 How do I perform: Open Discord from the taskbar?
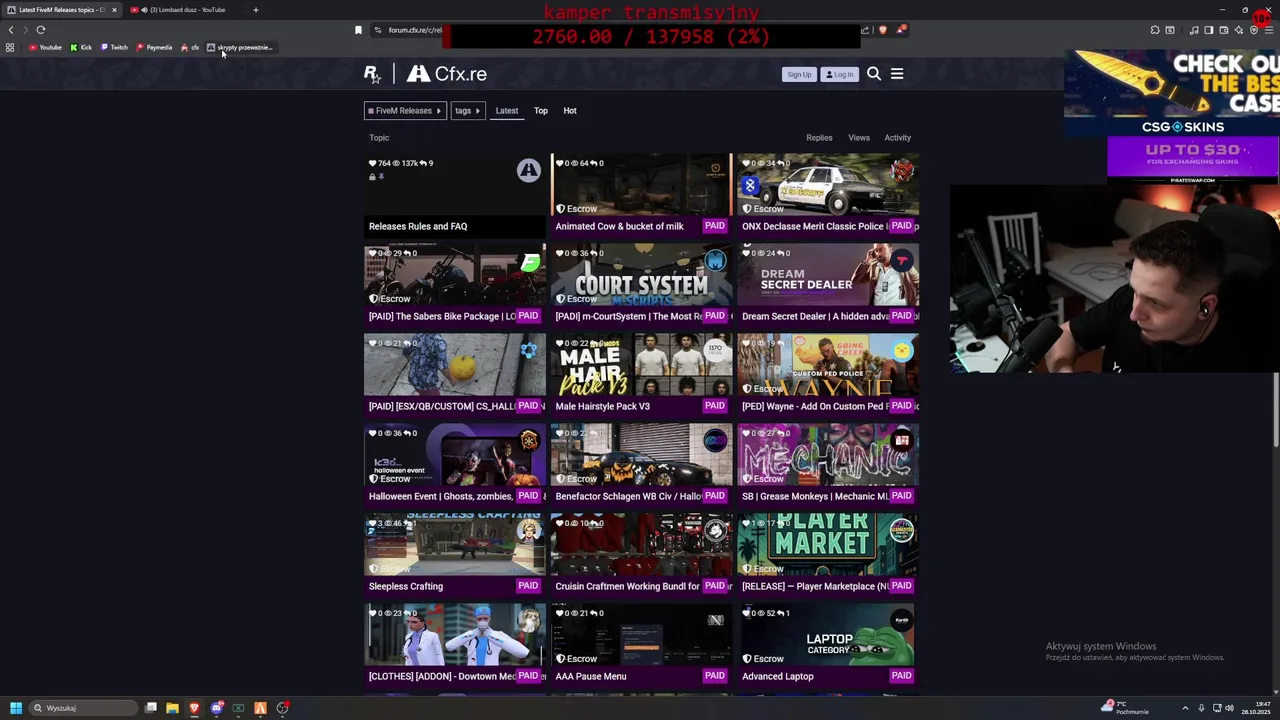click(216, 708)
